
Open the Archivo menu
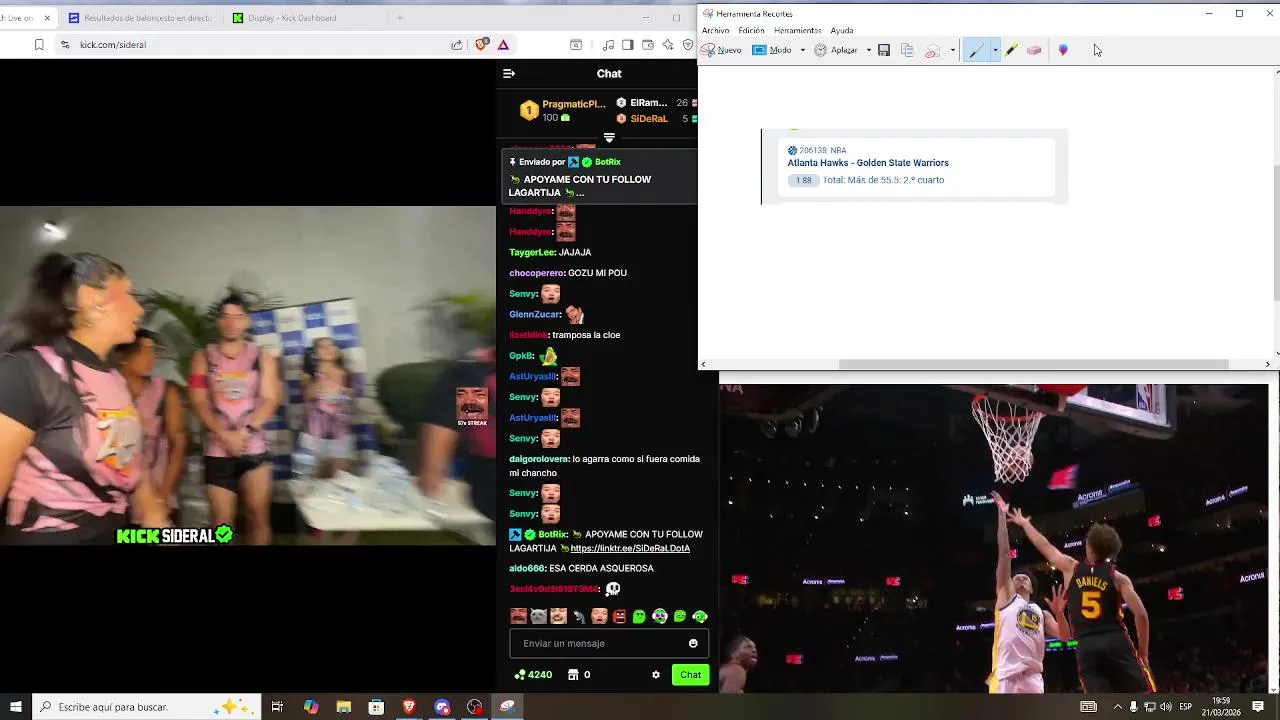(716, 30)
